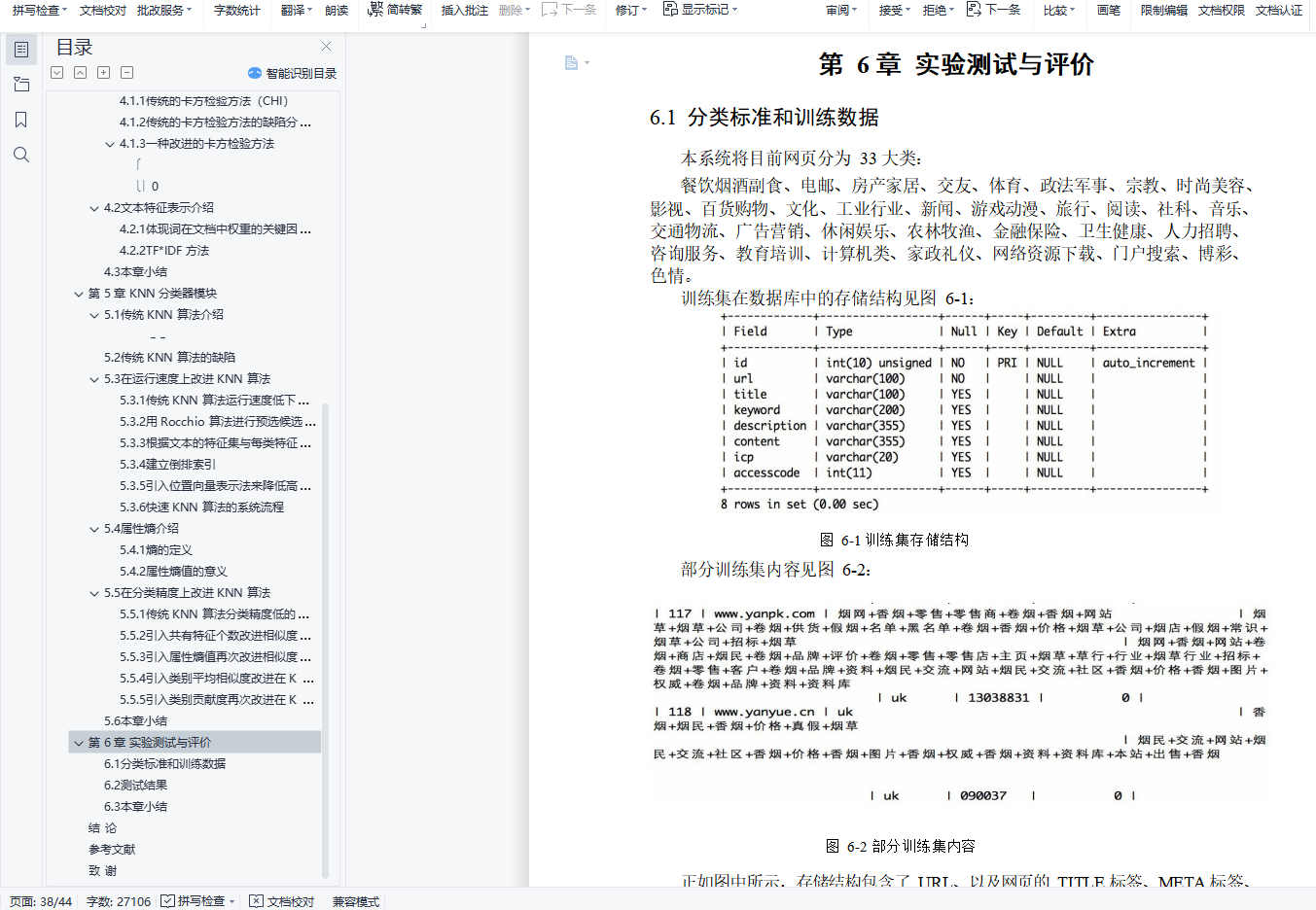Open the 删除 comment dropdown
This screenshot has height=910, width=1316.
pos(515,10)
